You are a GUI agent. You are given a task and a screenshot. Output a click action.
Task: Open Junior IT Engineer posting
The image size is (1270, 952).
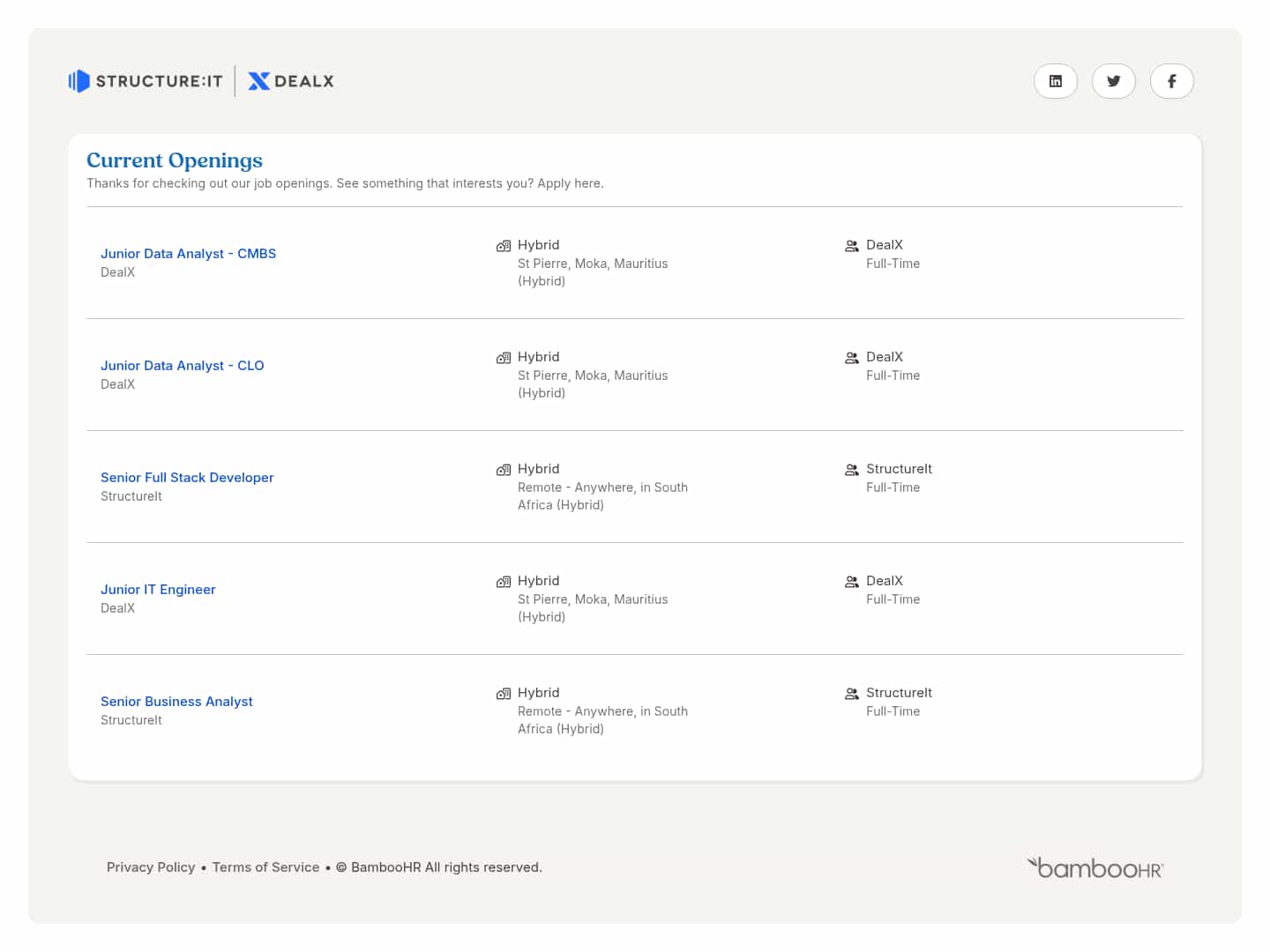(158, 589)
